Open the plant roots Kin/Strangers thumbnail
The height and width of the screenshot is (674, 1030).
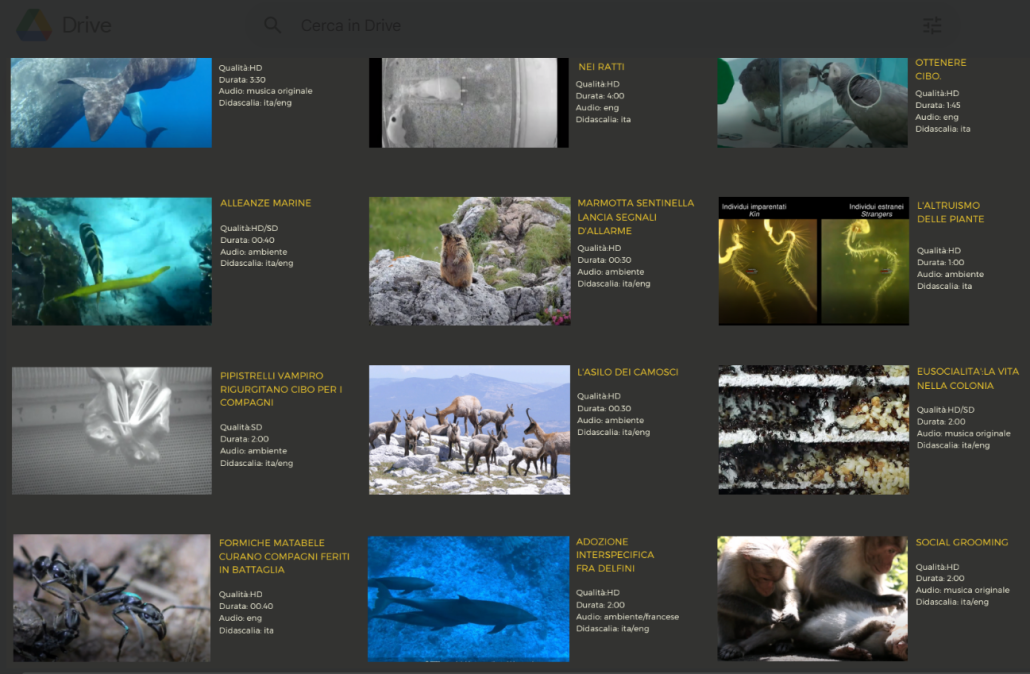click(x=813, y=261)
